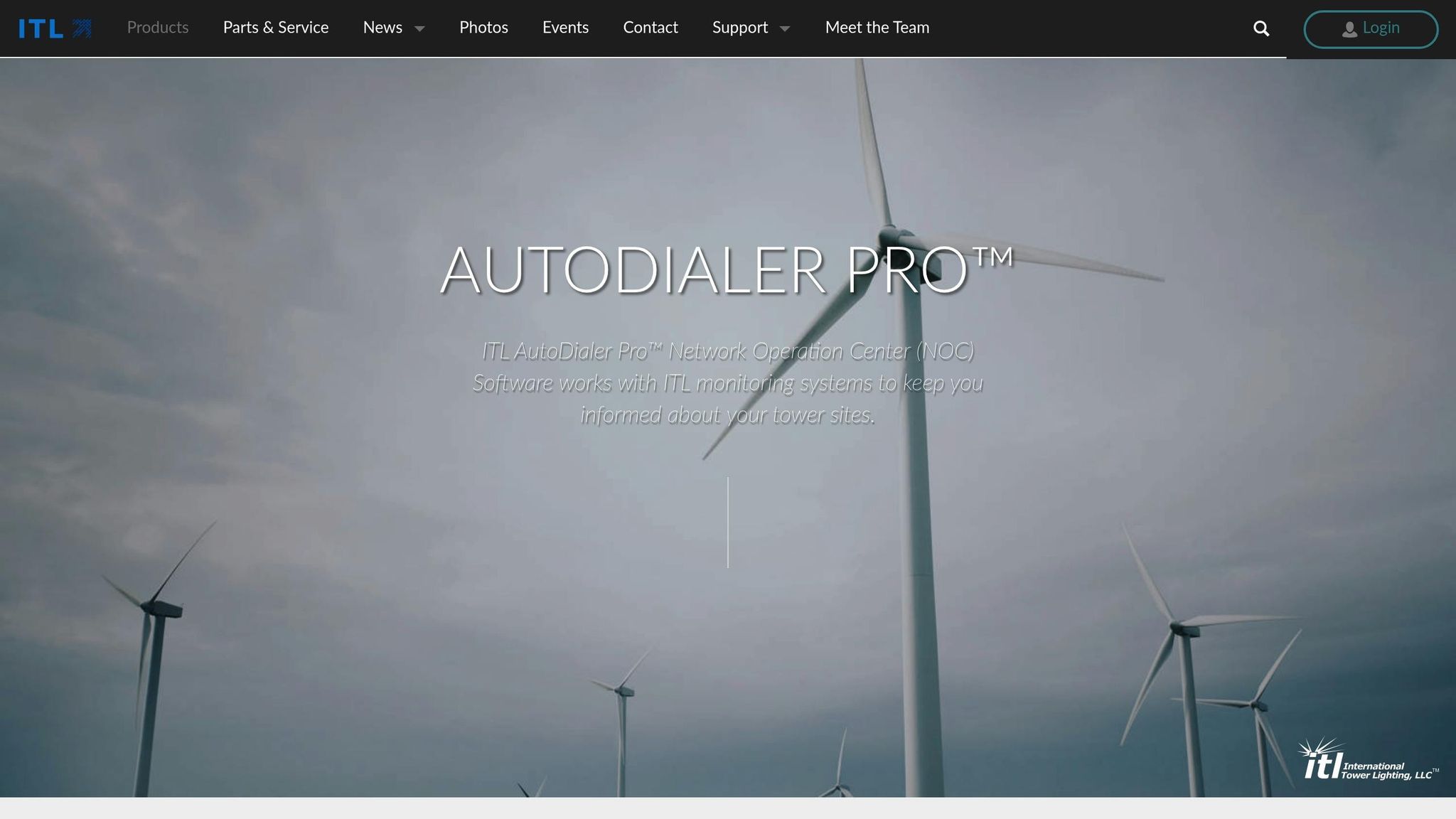Screen dimensions: 1456x819
Task: Expand the Support dropdown arrow
Action: (785, 29)
